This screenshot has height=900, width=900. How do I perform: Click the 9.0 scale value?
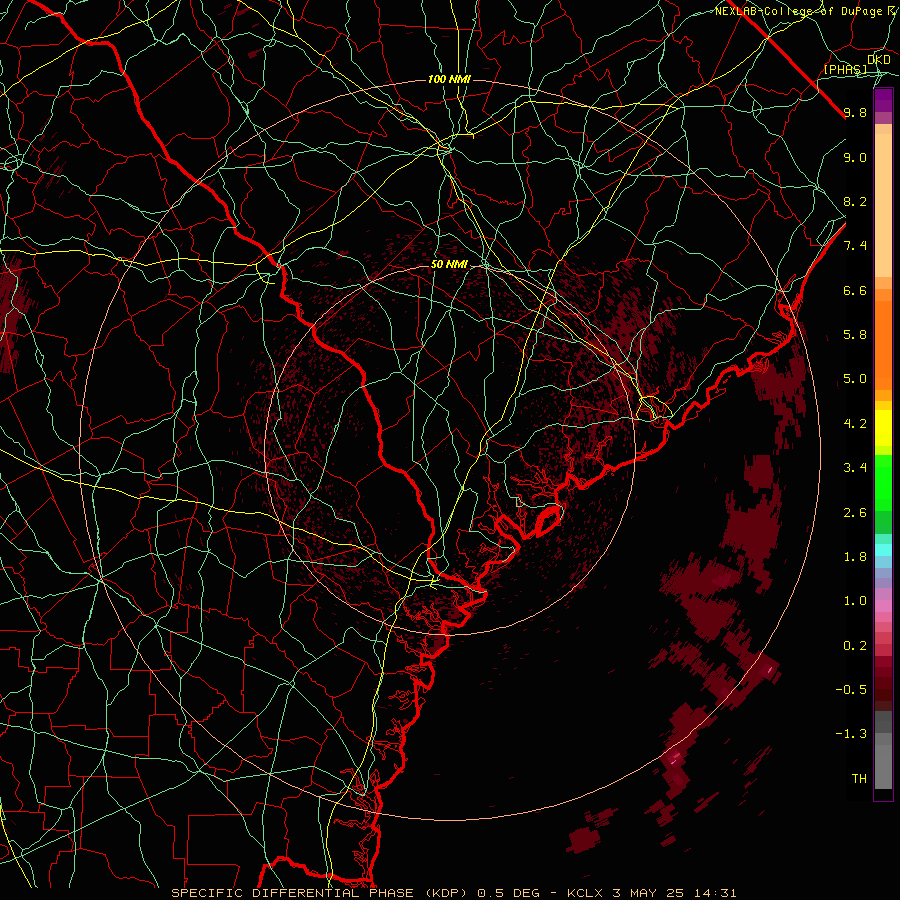point(855,157)
